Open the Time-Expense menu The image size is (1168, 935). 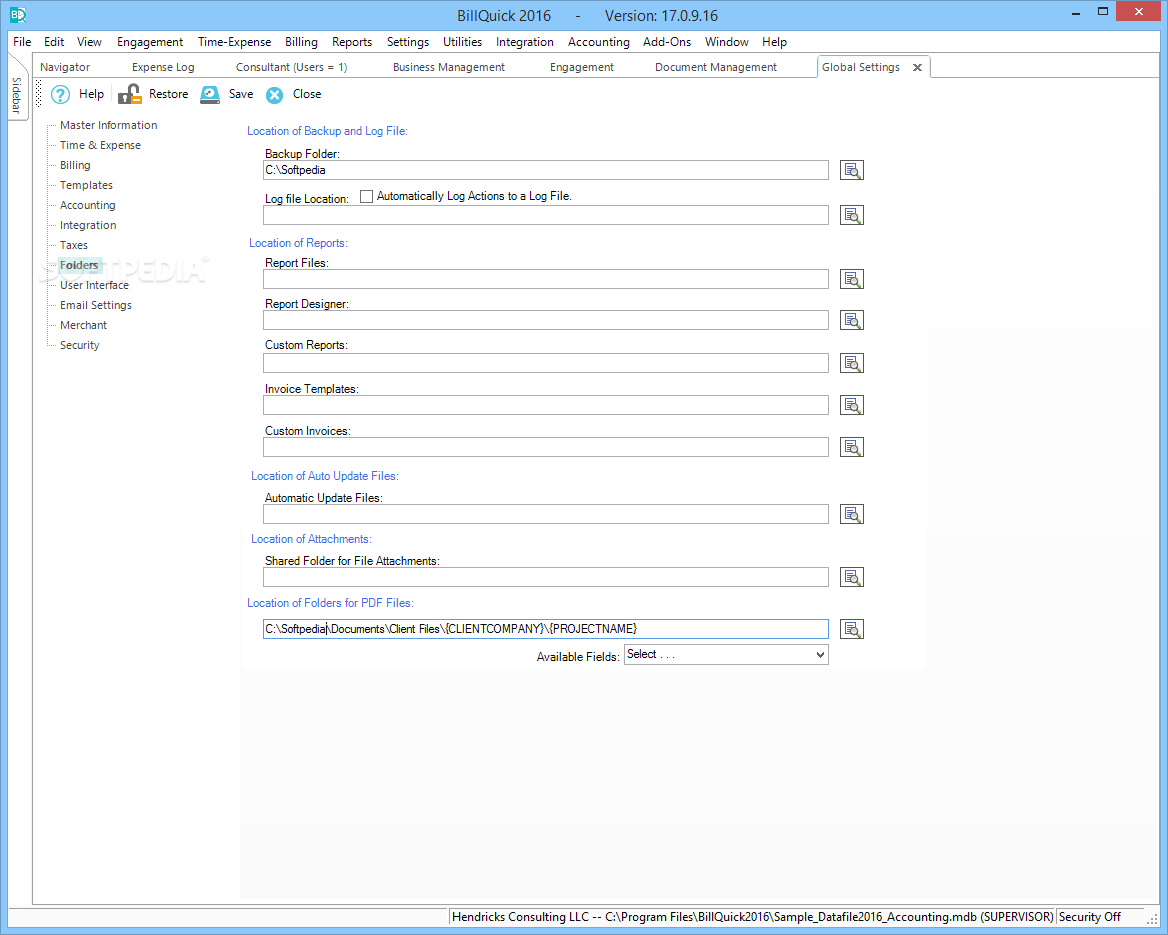pos(234,42)
